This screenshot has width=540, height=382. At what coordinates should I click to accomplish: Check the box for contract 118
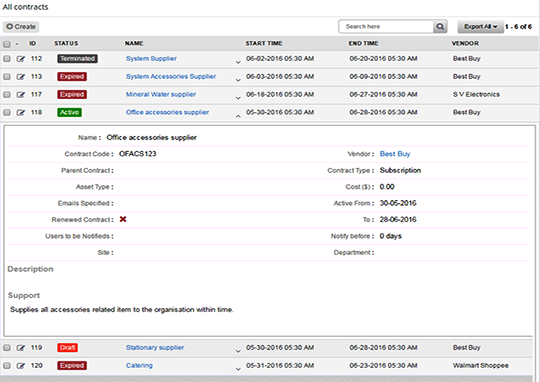pyautogui.click(x=7, y=113)
